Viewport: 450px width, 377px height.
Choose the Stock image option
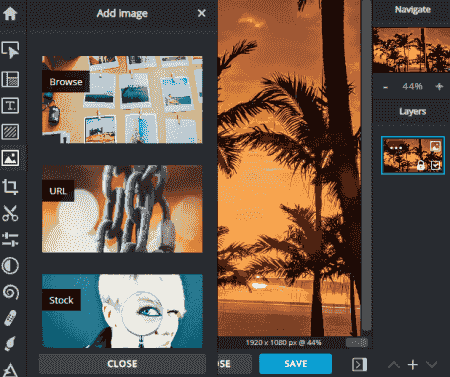pyautogui.click(x=122, y=311)
